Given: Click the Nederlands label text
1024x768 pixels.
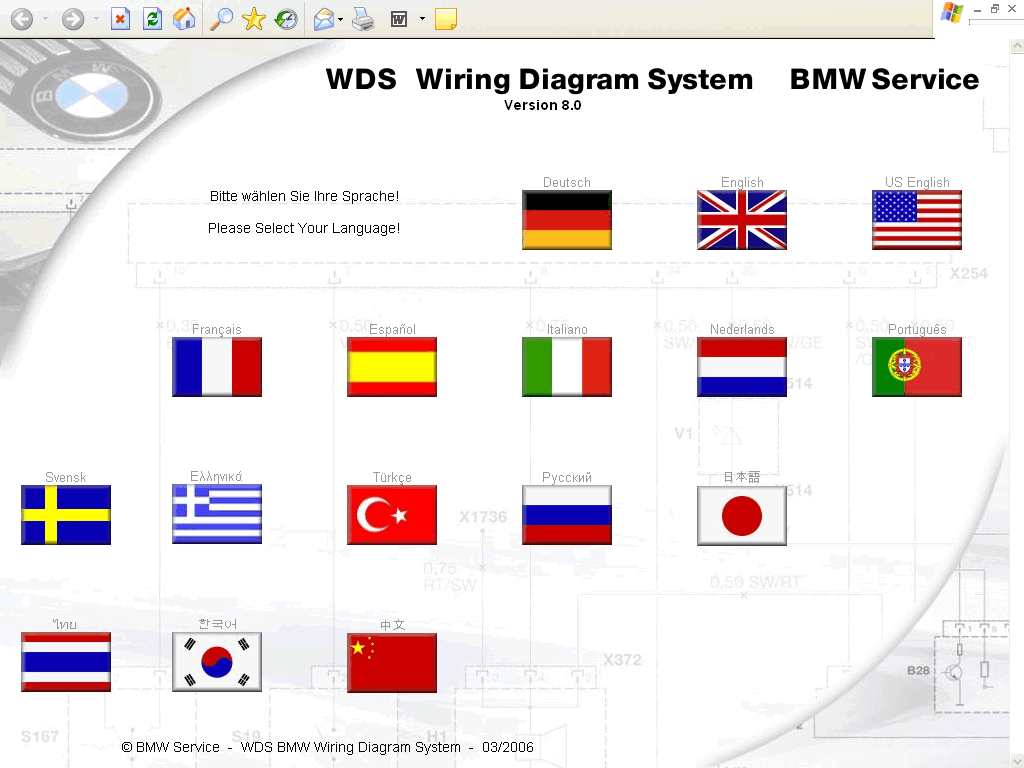Looking at the screenshot, I should point(742,329).
